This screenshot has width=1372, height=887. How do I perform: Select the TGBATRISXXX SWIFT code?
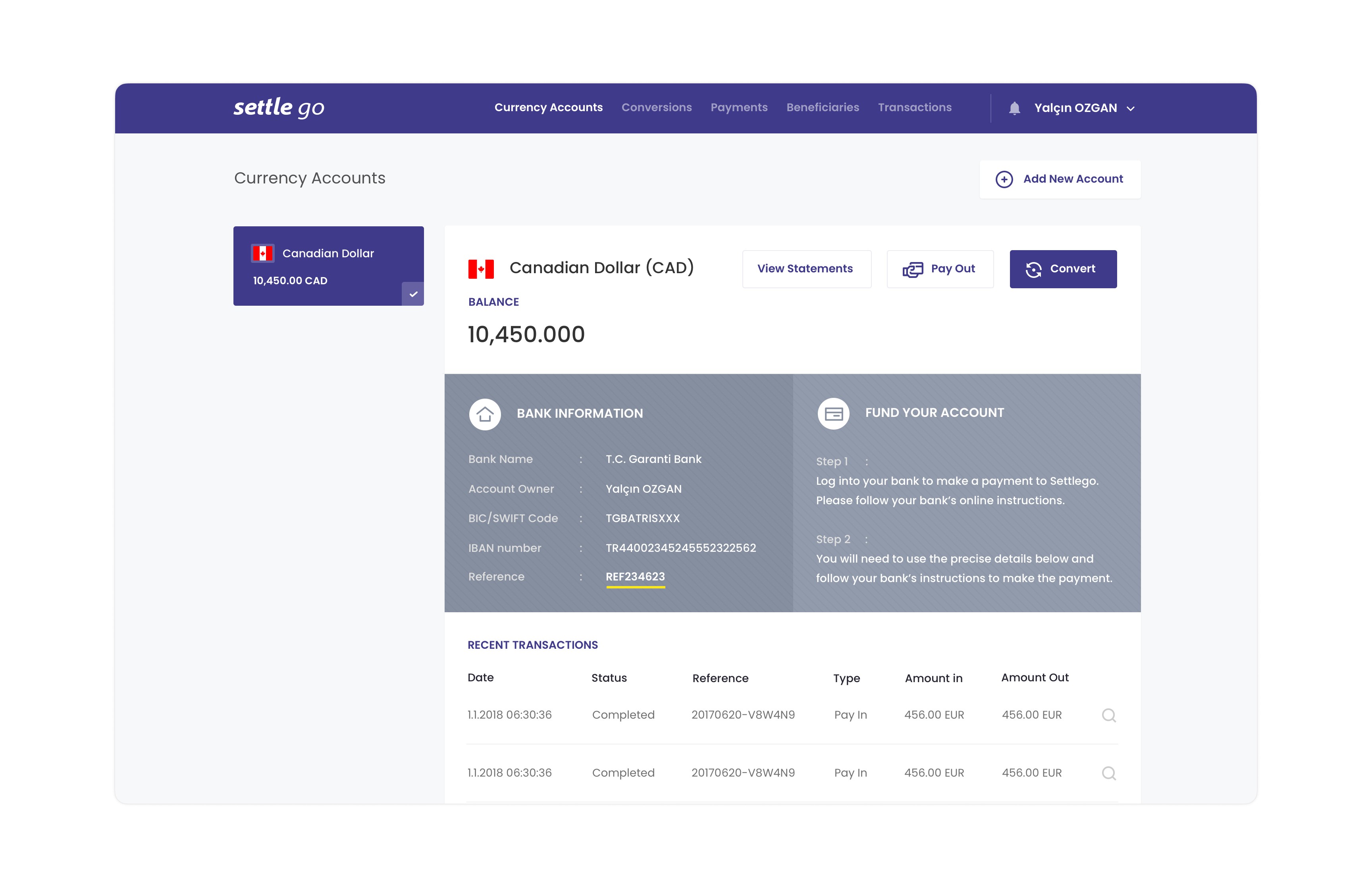coord(643,519)
